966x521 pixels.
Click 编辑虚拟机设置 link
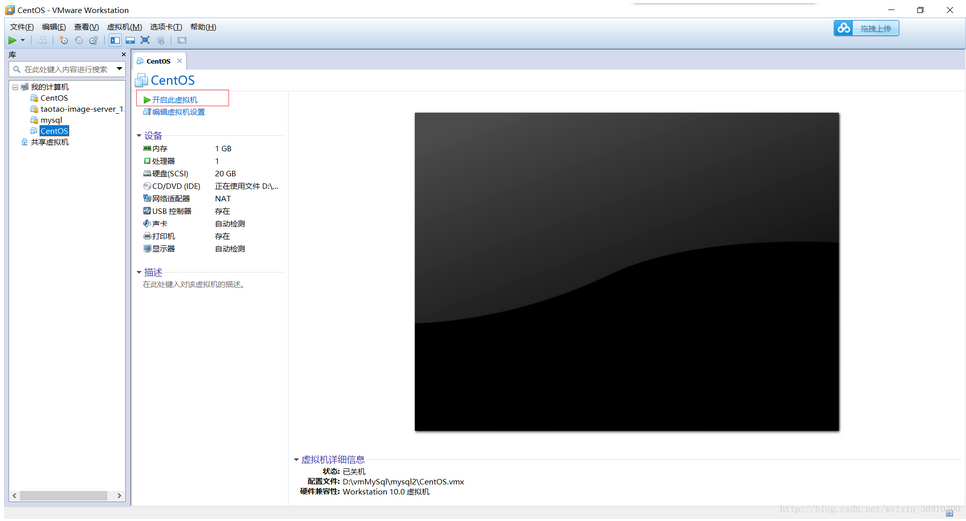pyautogui.click(x=178, y=112)
